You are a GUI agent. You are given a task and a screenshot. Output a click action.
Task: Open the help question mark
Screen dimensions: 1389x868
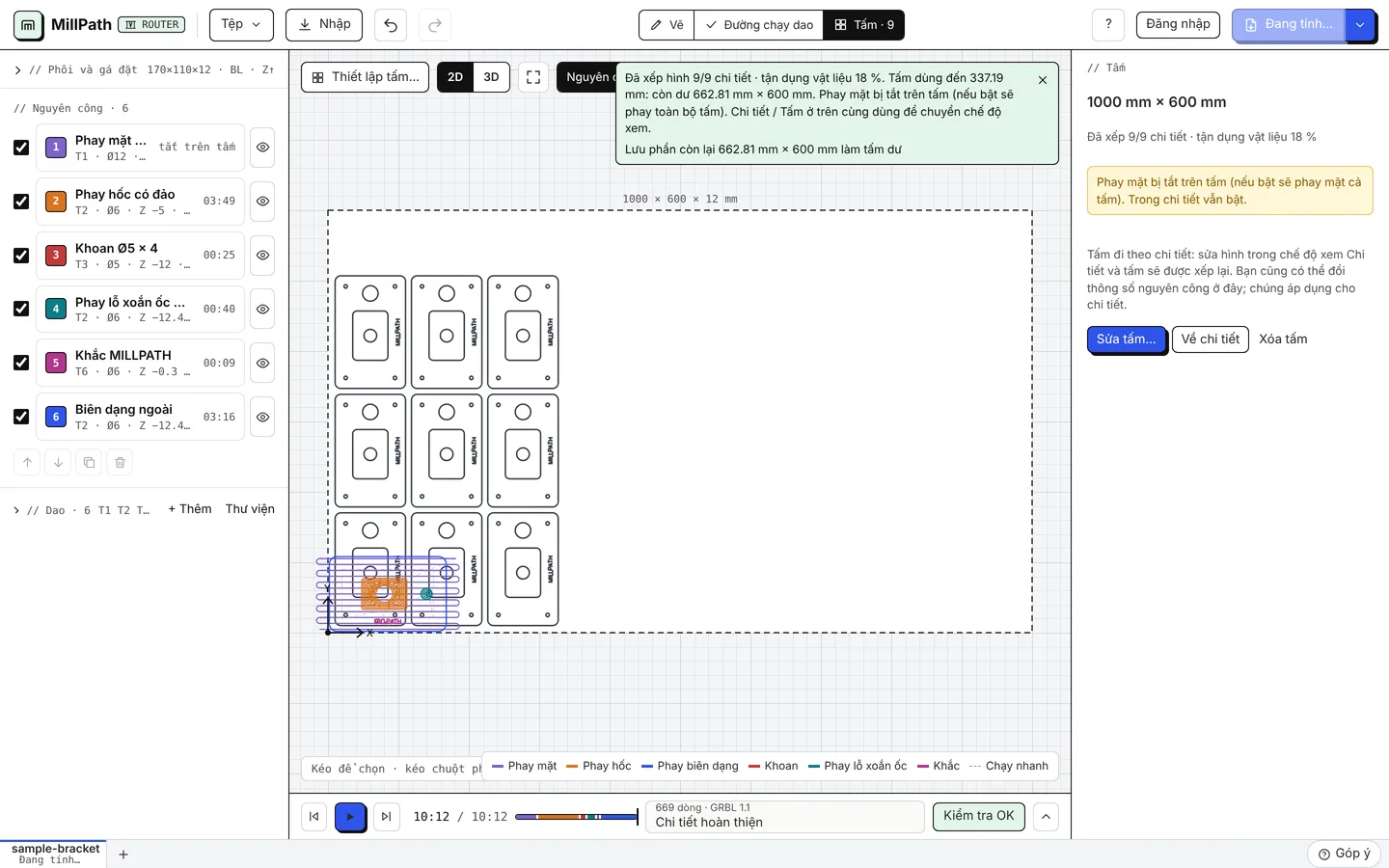click(1108, 25)
